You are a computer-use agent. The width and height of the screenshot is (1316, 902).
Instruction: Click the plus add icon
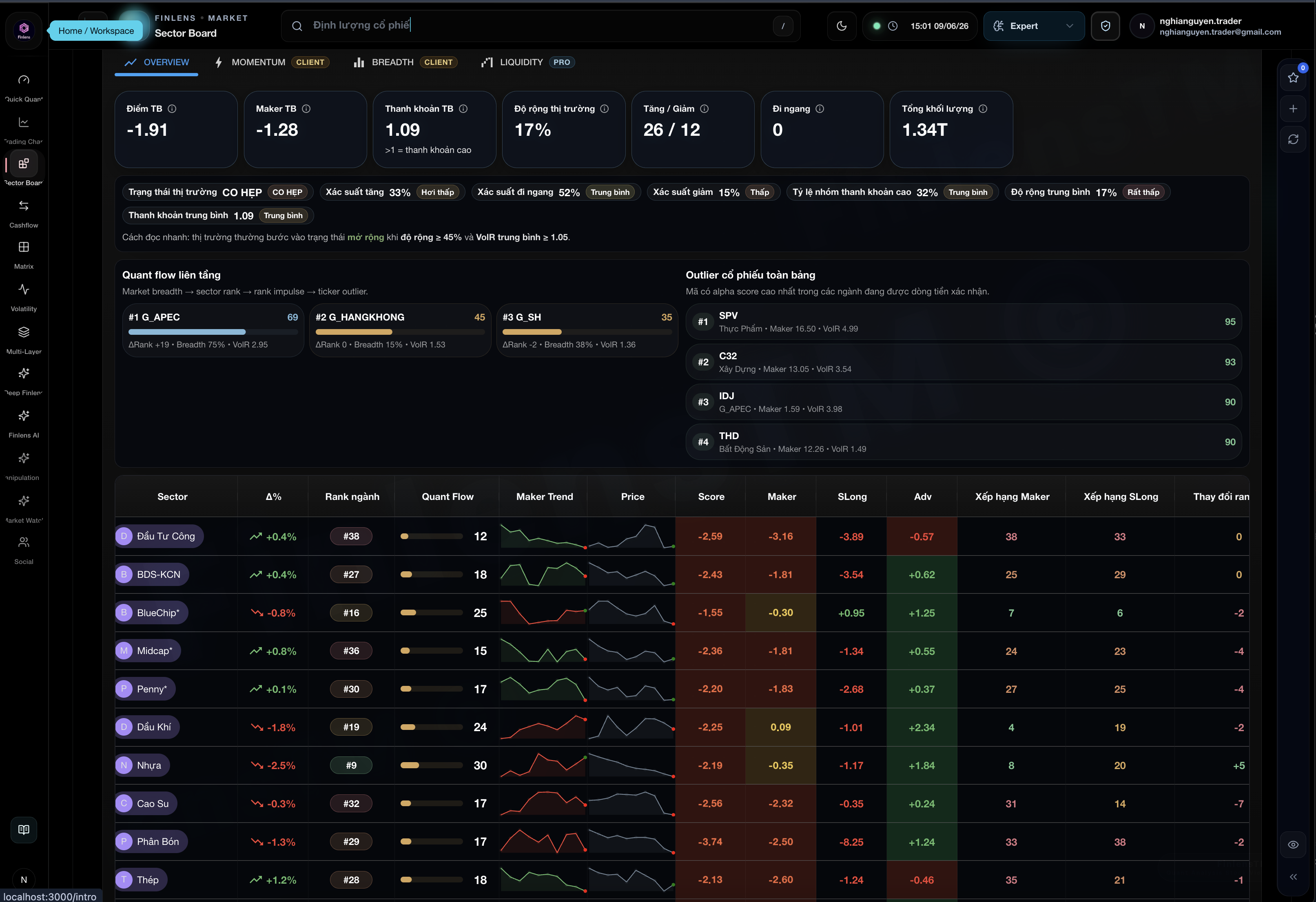point(1293,108)
